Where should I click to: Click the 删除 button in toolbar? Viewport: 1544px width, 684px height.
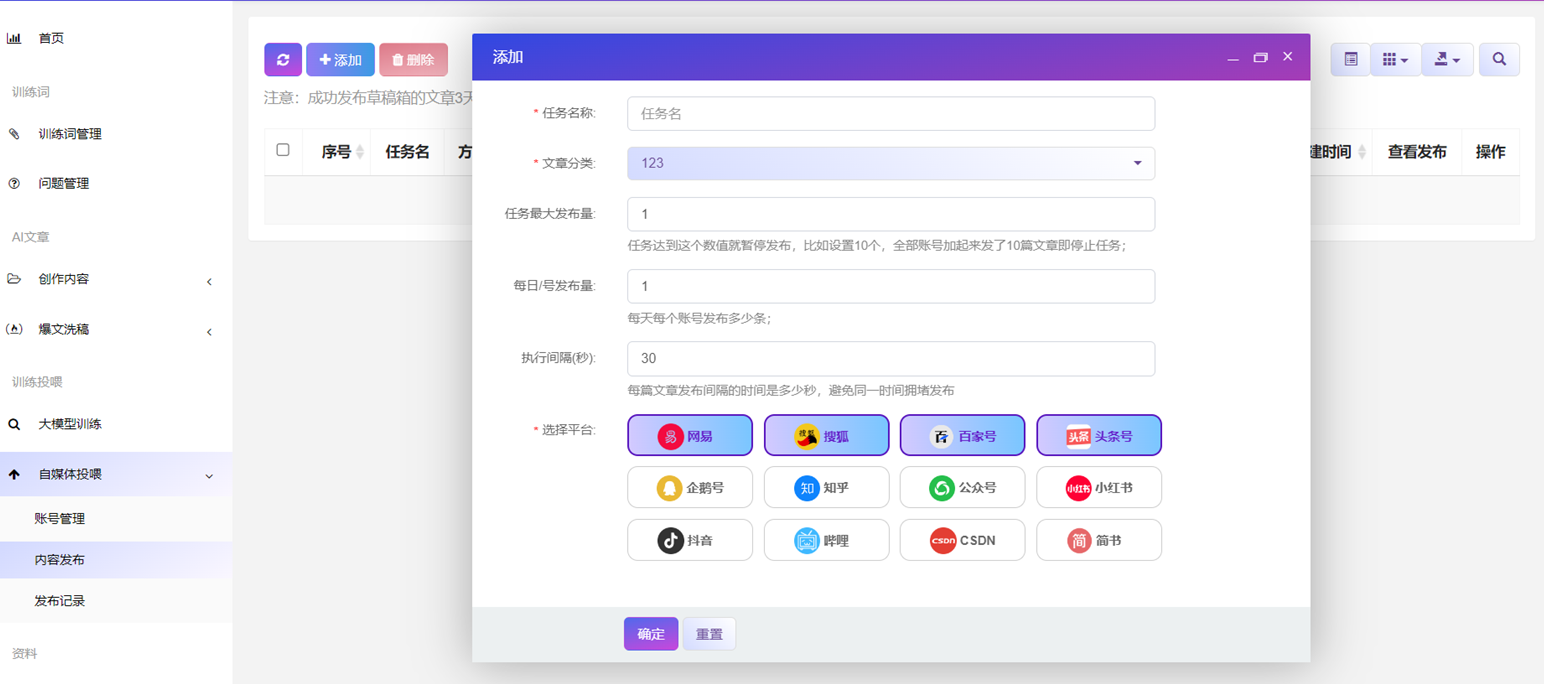click(413, 60)
